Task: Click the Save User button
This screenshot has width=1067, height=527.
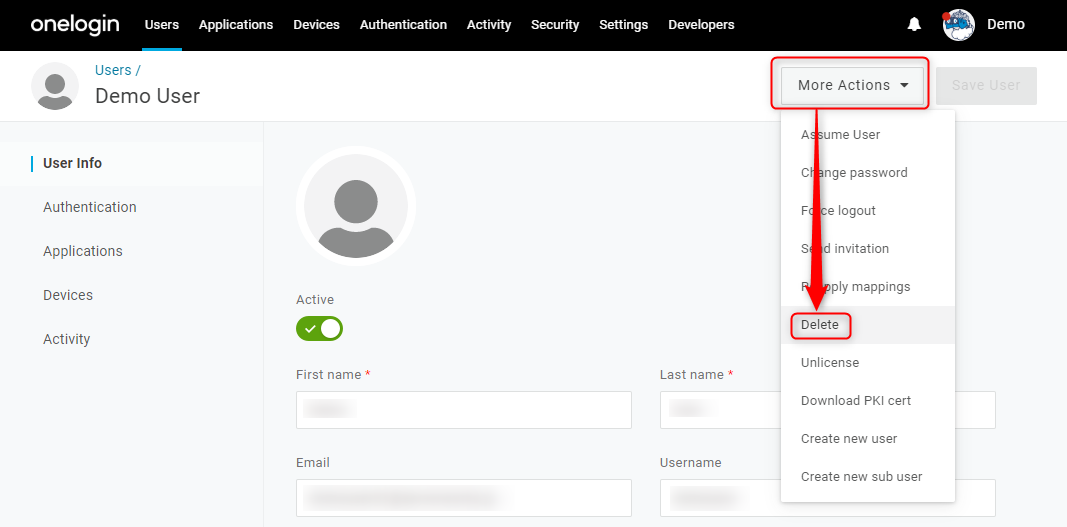Action: coord(986,85)
